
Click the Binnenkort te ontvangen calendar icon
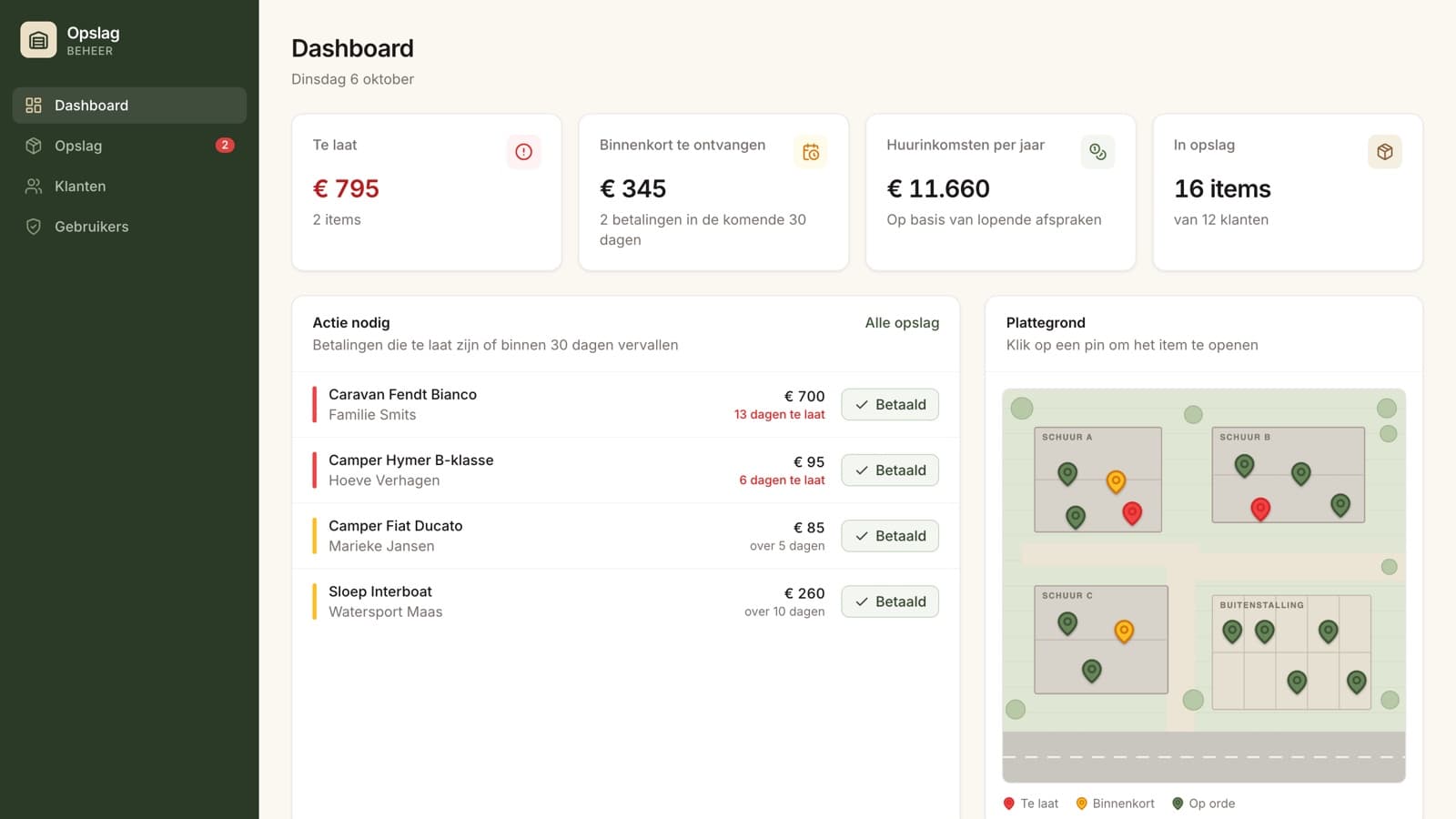coord(811,152)
